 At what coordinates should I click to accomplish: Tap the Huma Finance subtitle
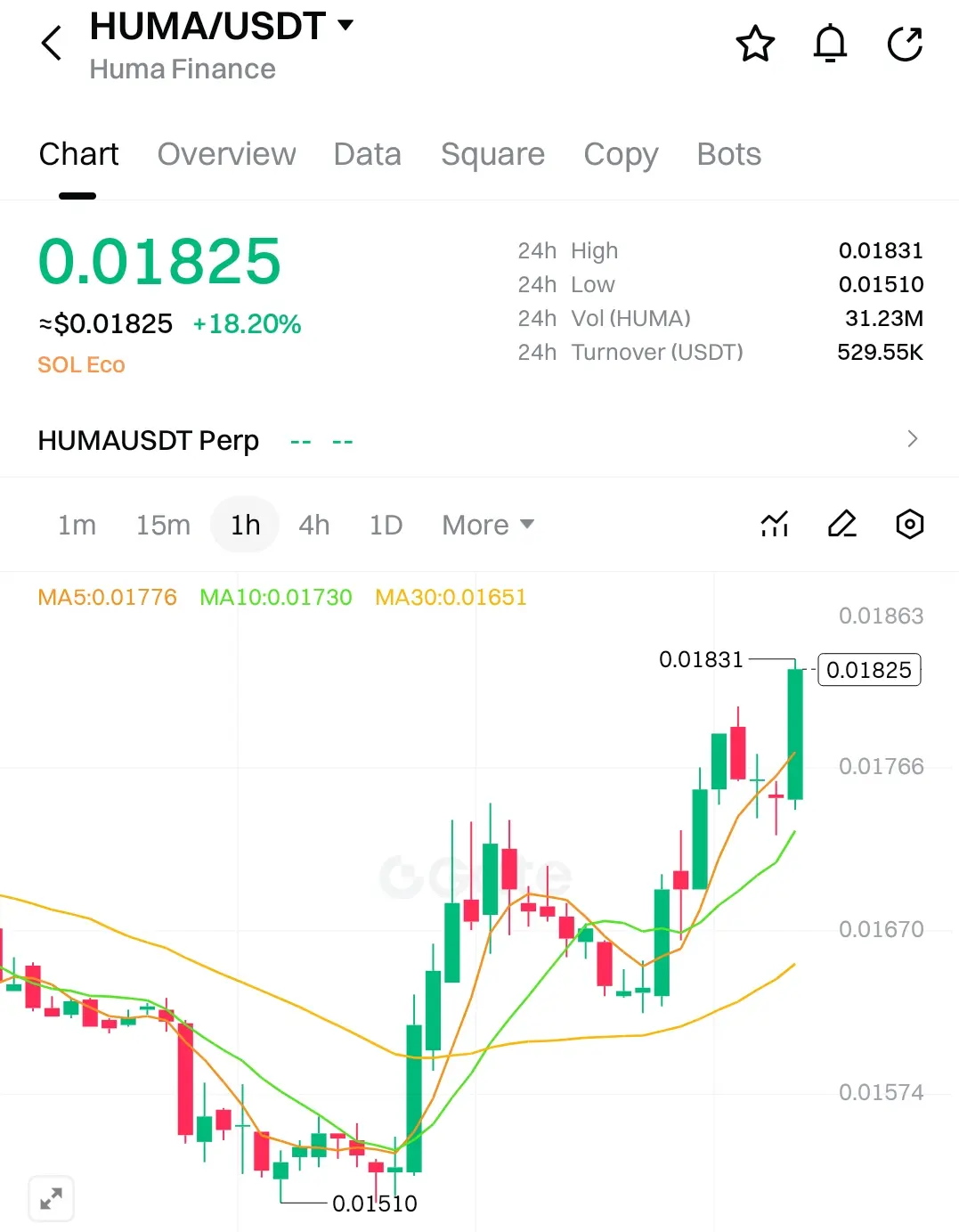click(x=183, y=69)
